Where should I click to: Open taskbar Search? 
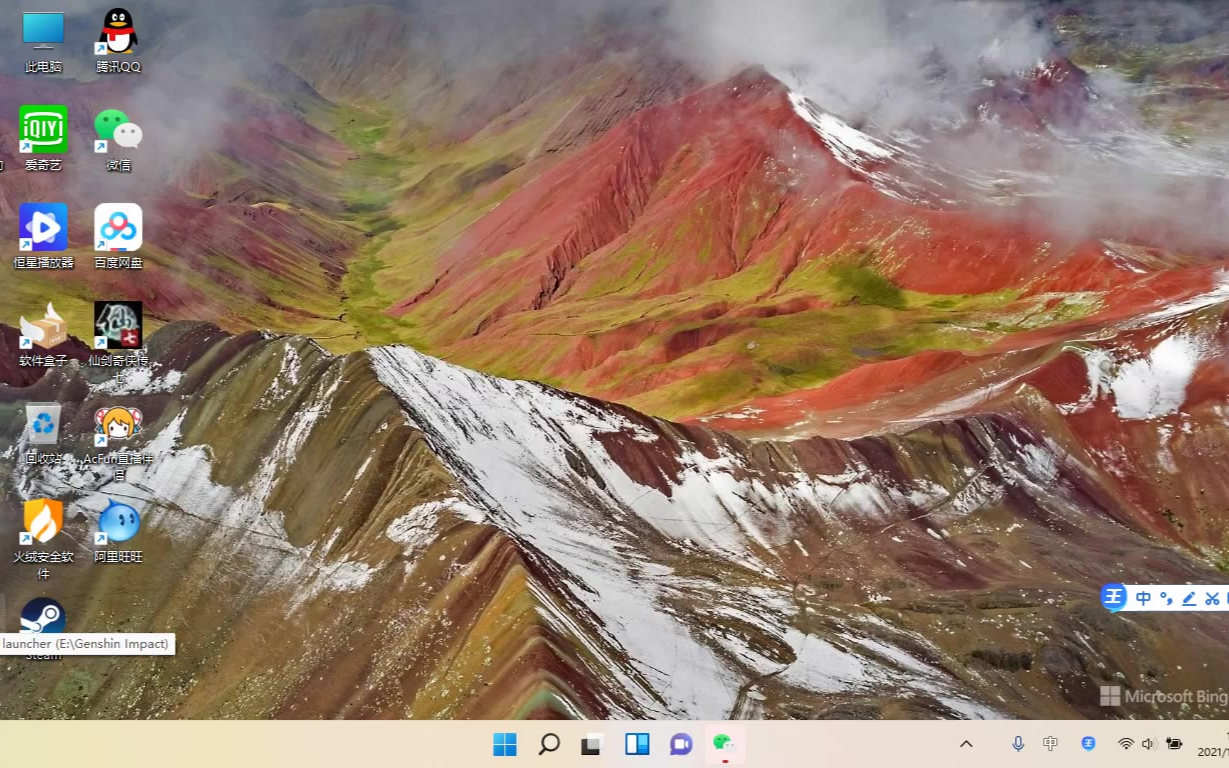coord(549,744)
